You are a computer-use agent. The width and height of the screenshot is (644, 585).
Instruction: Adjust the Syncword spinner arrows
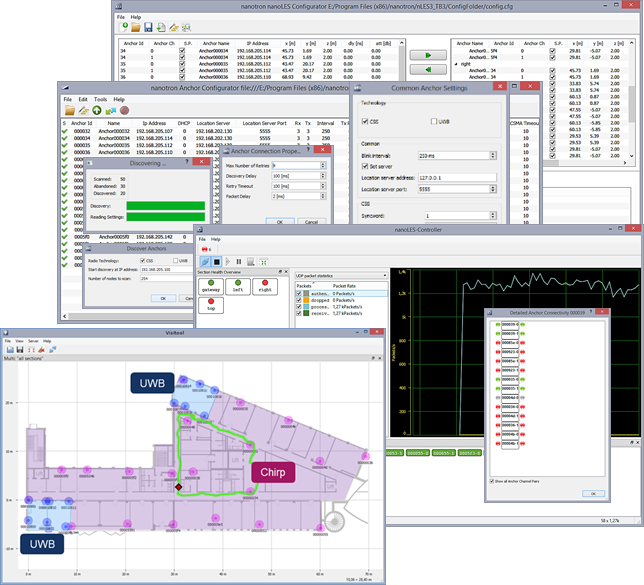point(493,216)
